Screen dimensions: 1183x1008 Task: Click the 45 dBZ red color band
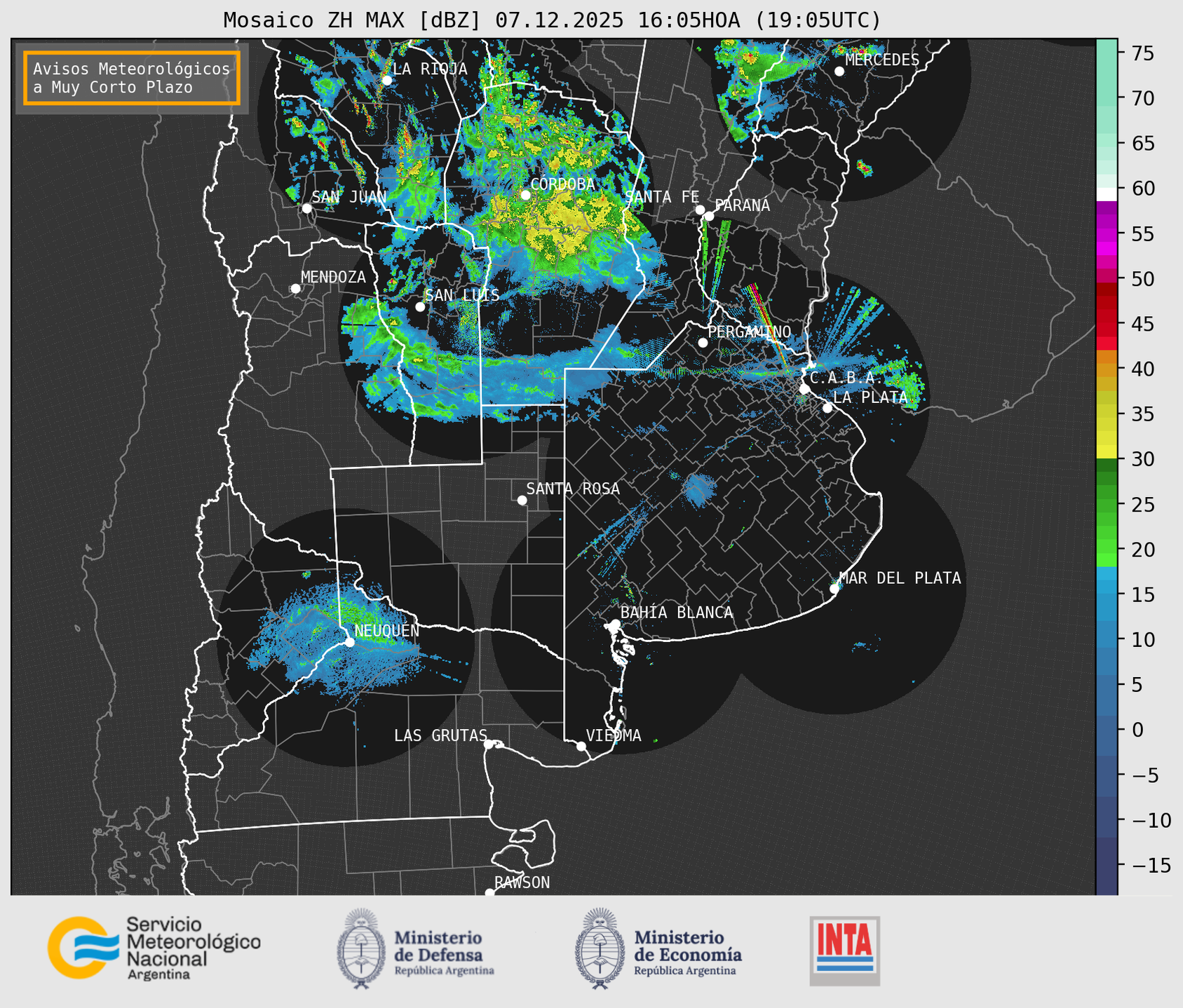(1107, 324)
